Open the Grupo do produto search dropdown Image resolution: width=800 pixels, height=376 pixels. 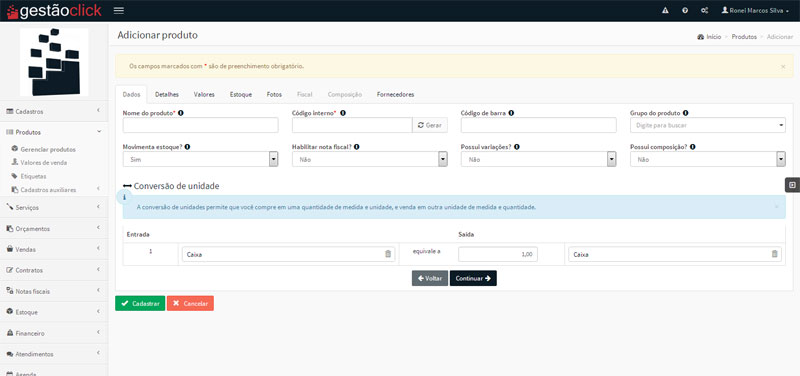(x=708, y=125)
